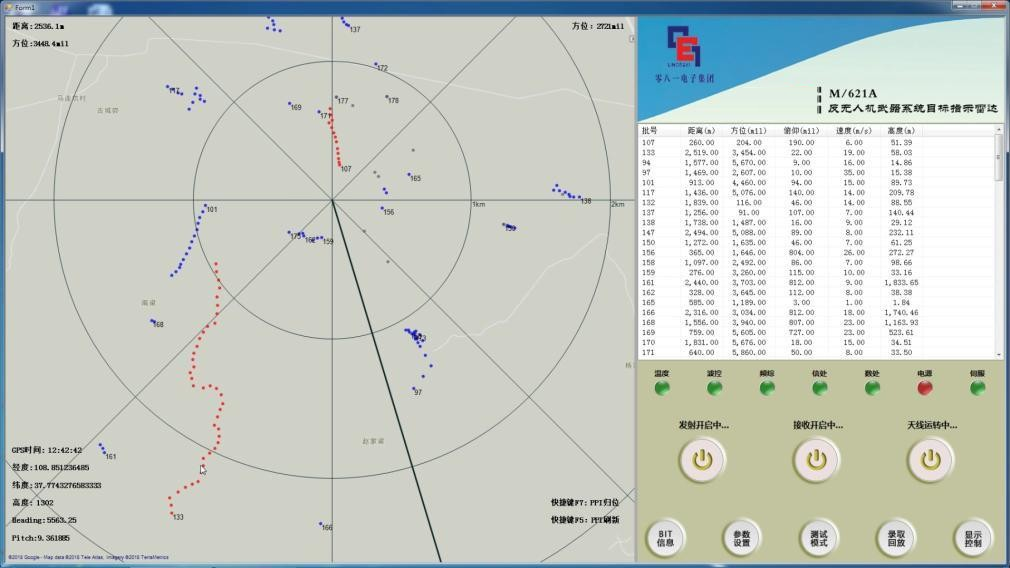The width and height of the screenshot is (1010, 568).
Task: Click the 数处 status indicator light
Action: click(x=872, y=388)
